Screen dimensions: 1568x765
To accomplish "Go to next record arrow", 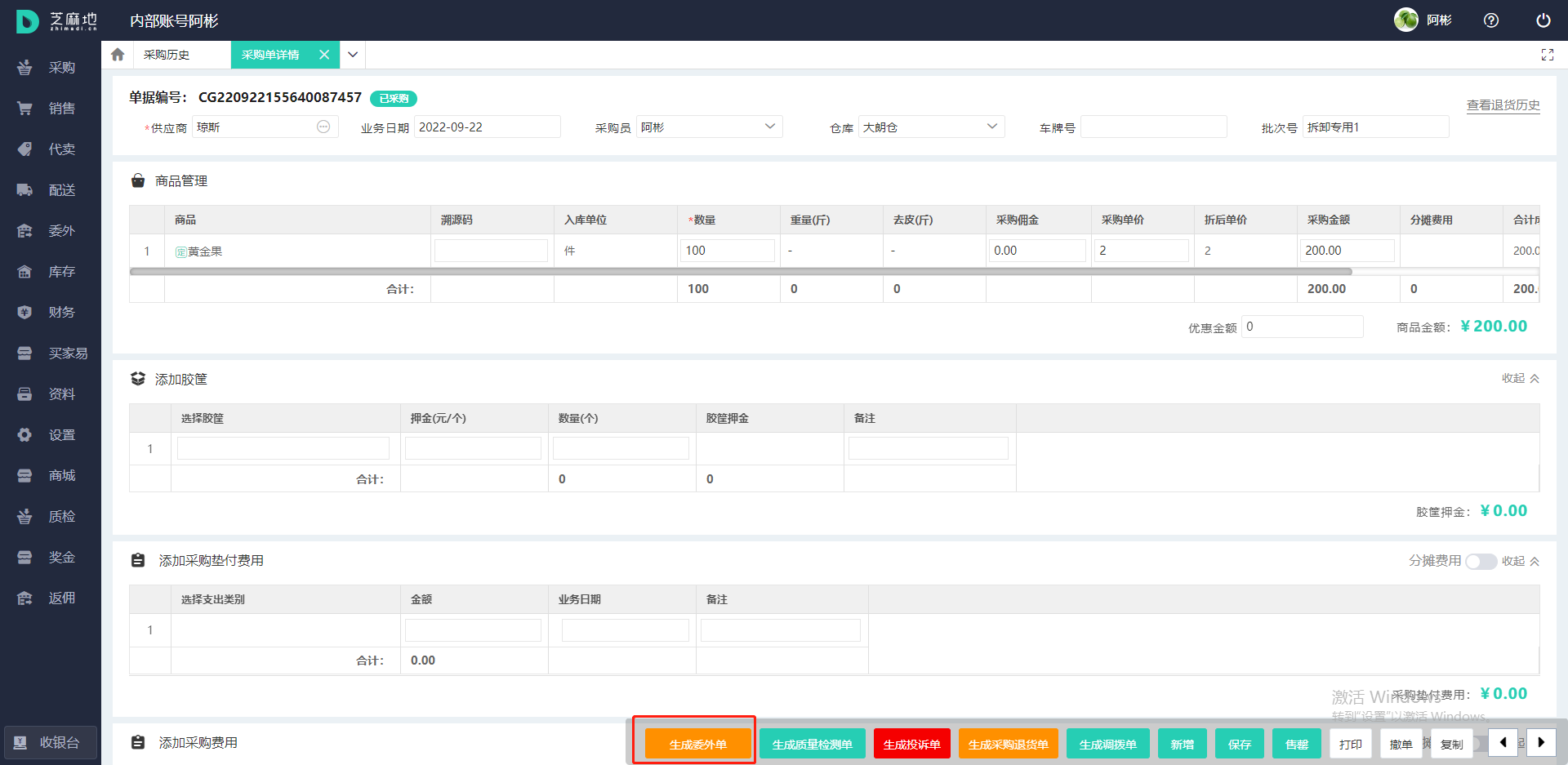I will pyautogui.click(x=1541, y=742).
